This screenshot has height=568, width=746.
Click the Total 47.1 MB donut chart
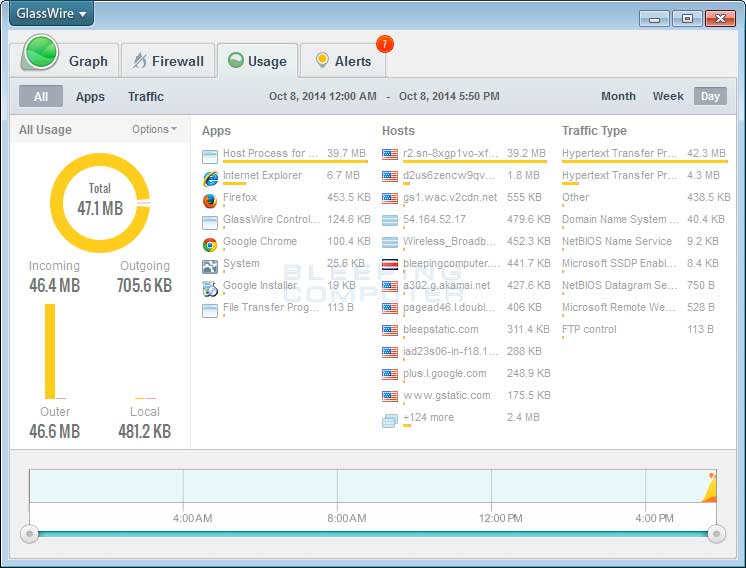(x=100, y=203)
